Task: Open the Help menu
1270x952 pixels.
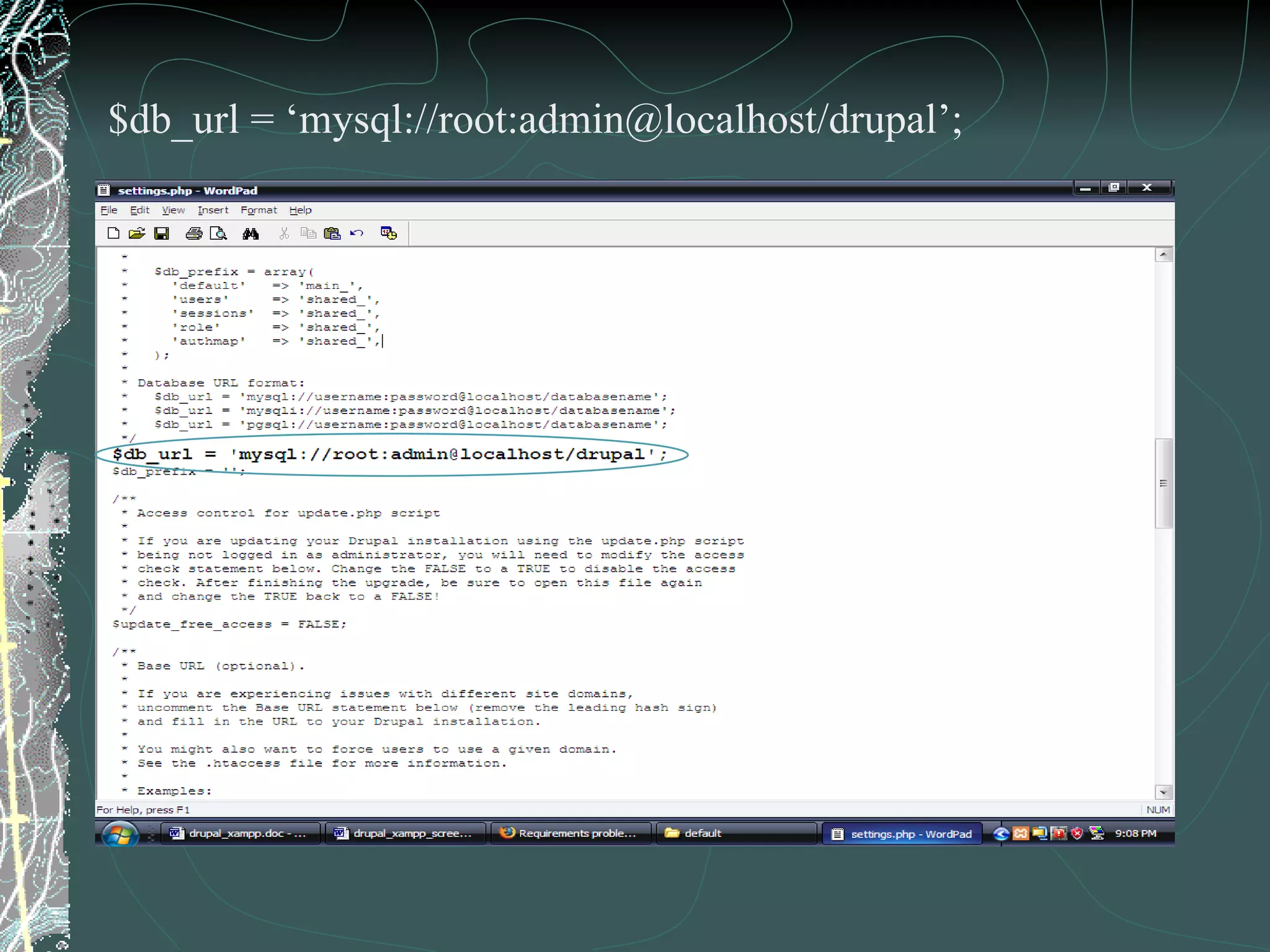Action: click(301, 210)
